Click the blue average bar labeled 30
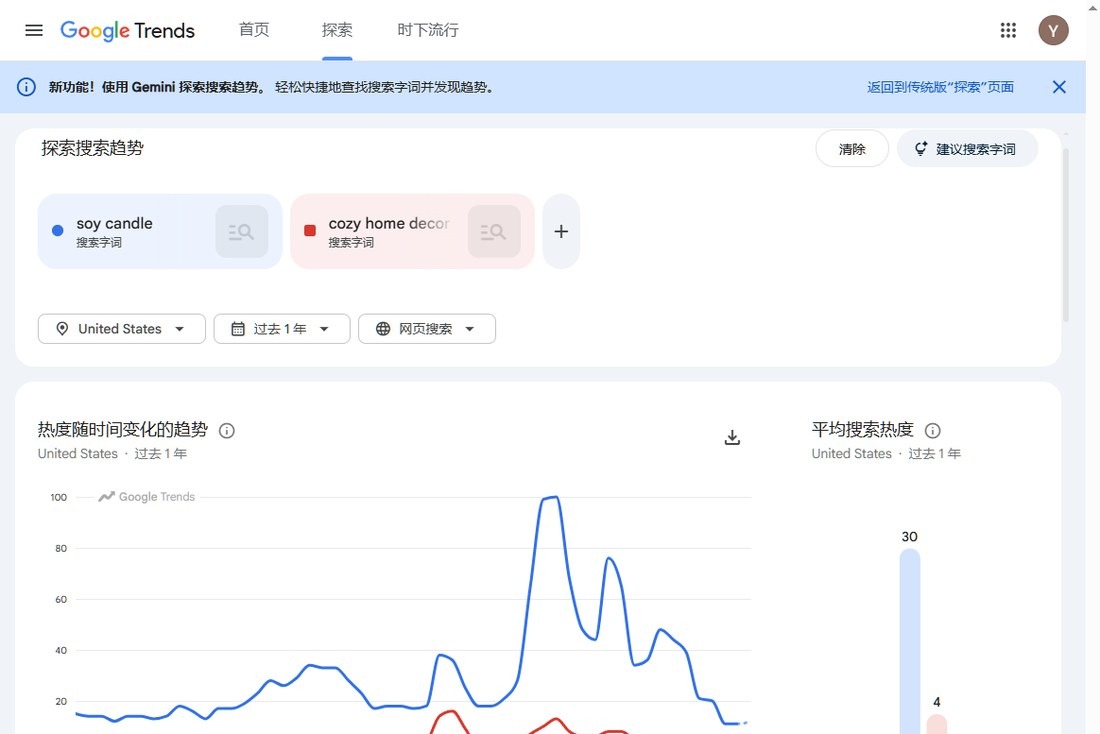1100x734 pixels. pyautogui.click(x=910, y=641)
